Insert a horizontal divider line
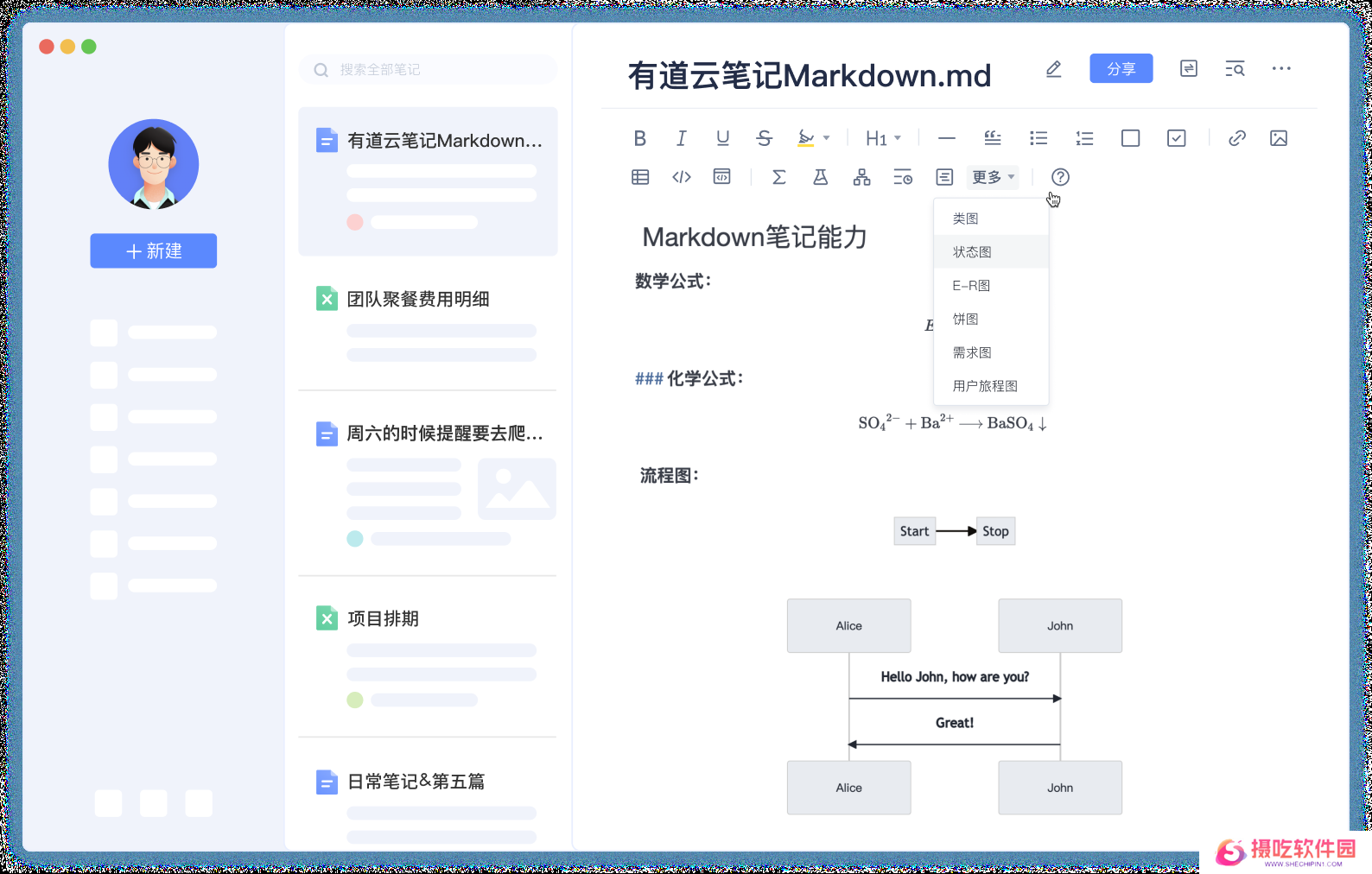Image resolution: width=1372 pixels, height=874 pixels. tap(947, 138)
